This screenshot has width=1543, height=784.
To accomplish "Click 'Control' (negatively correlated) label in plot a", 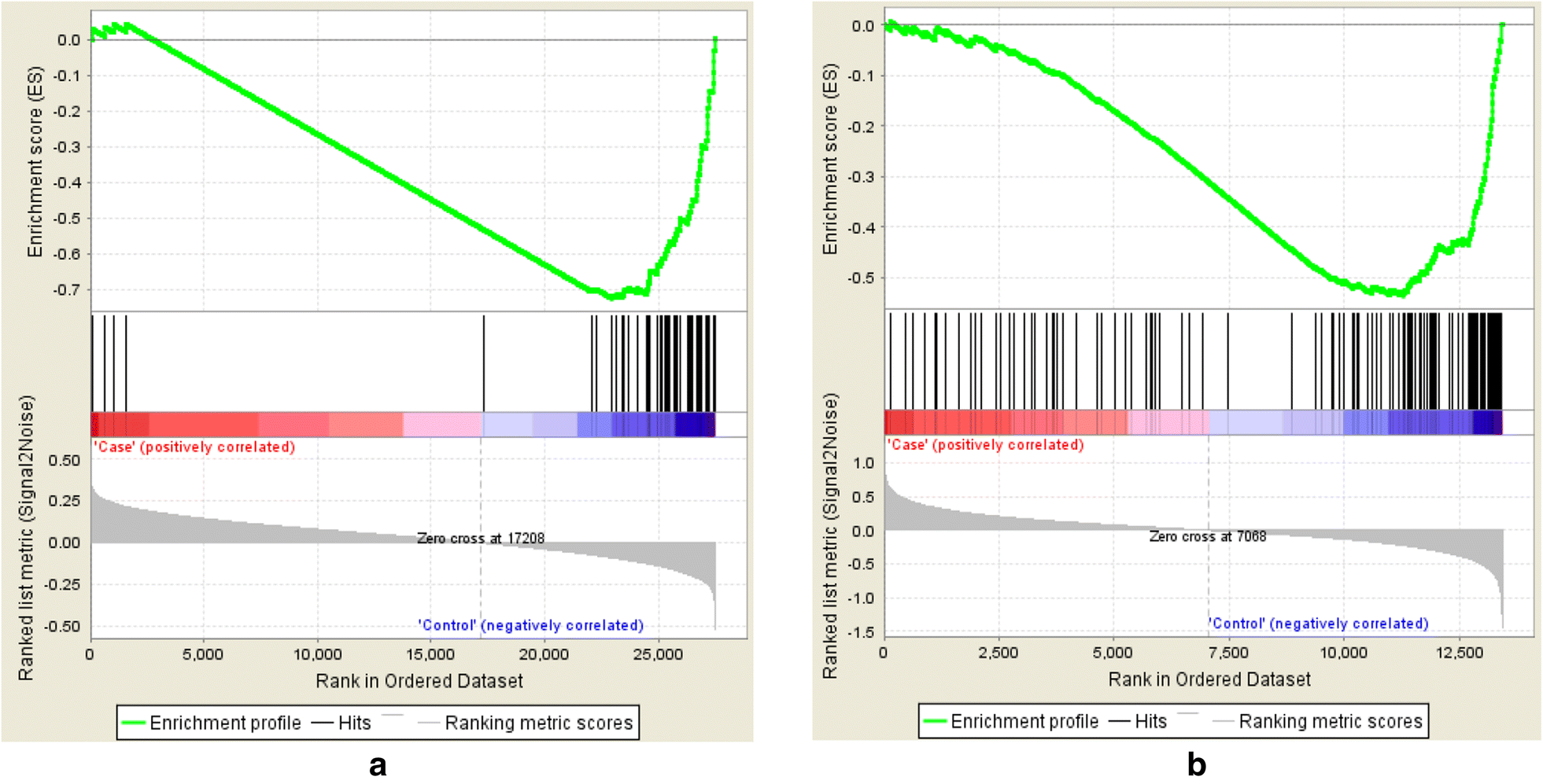I will (530, 625).
